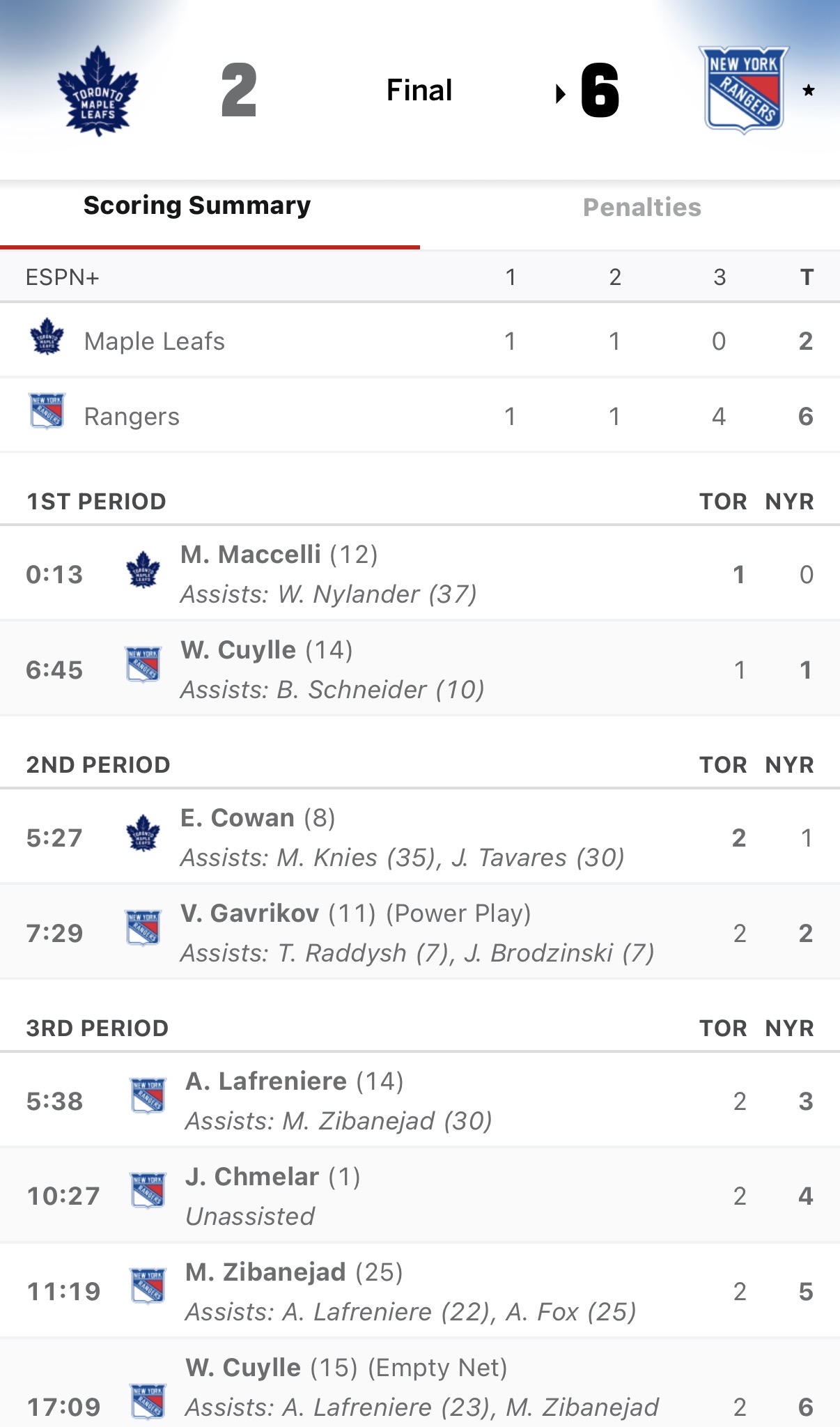
Task: Click the Rangers icon at 6:45 goal
Action: [x=143, y=665]
